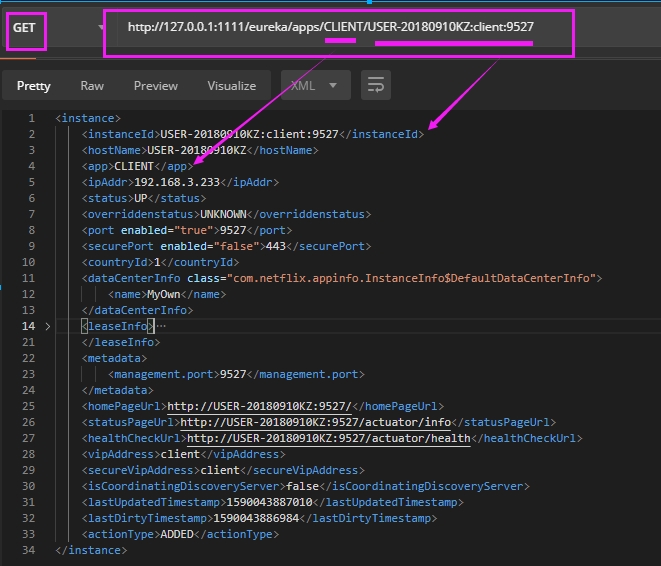Click the instanceId value USER-20180910KZ:client:9527

click(x=249, y=134)
